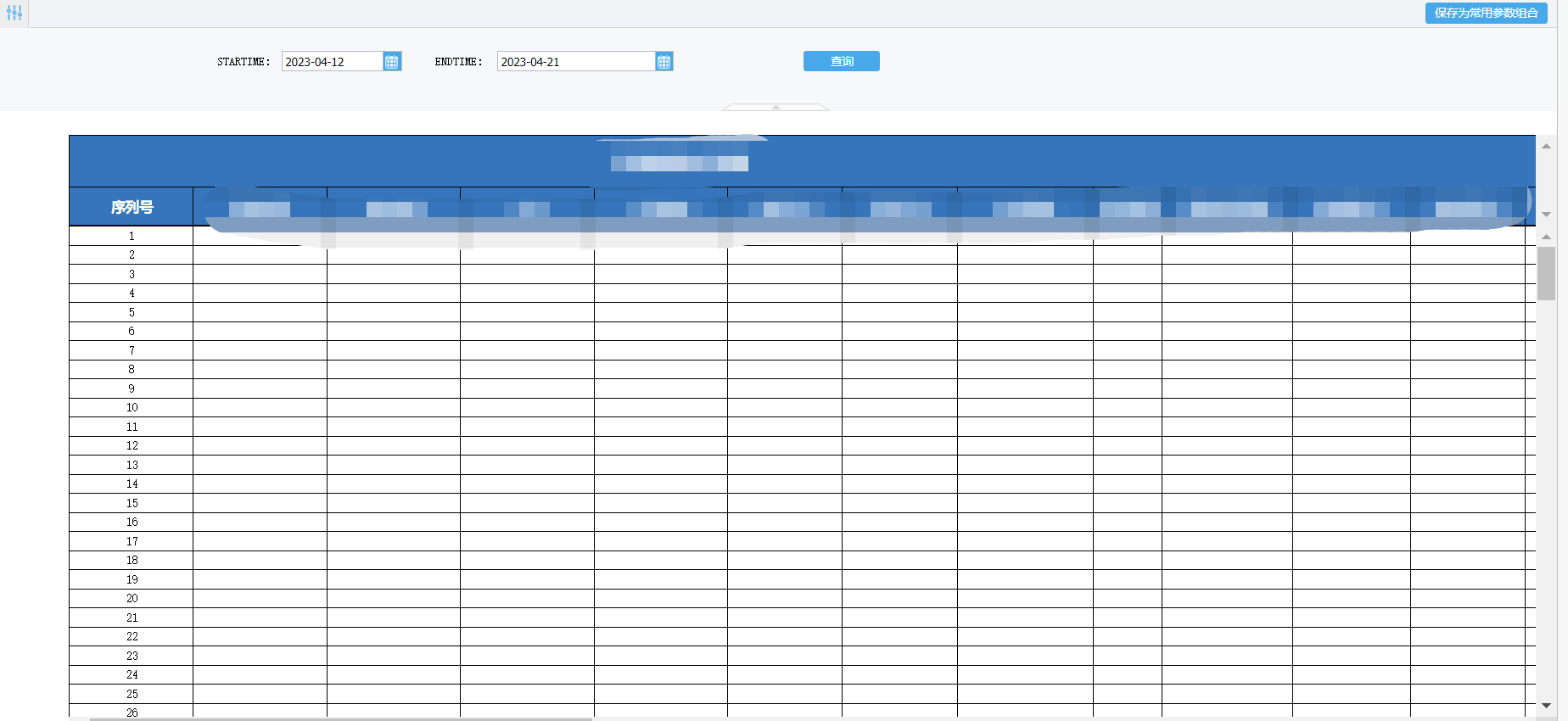Select sequence number 7 cell

click(x=132, y=350)
